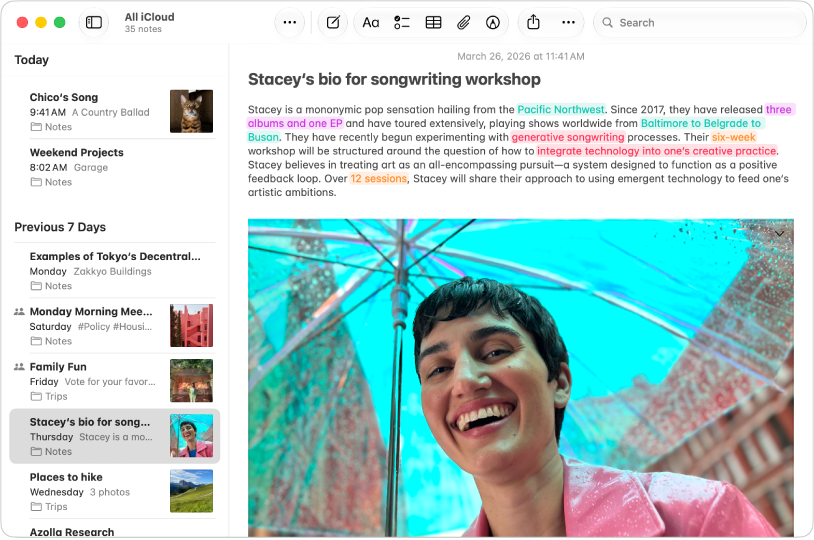Select the pink building thumbnail
This screenshot has height=540, width=814.
[x=192, y=326]
